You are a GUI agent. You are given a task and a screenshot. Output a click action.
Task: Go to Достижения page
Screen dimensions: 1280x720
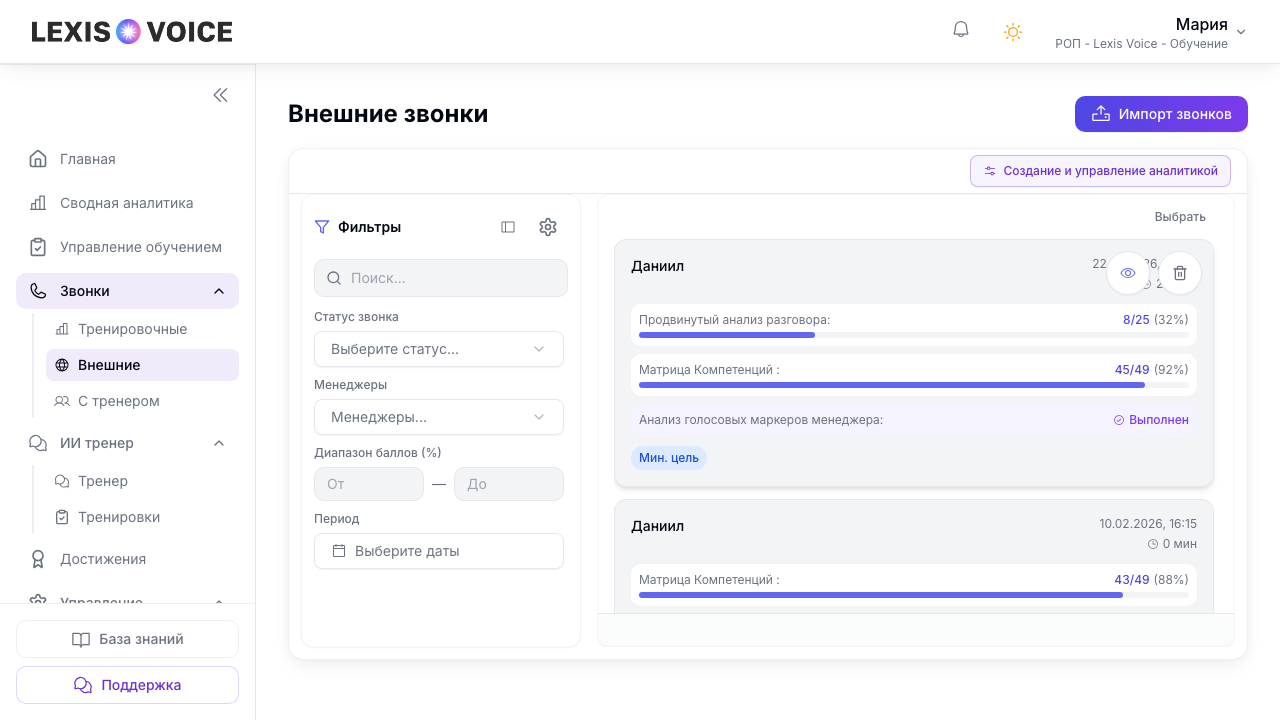coord(127,559)
